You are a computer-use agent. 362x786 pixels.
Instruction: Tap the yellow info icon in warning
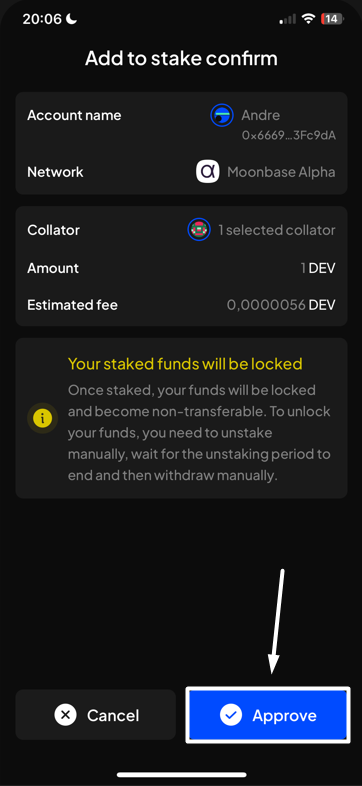pyautogui.click(x=42, y=418)
